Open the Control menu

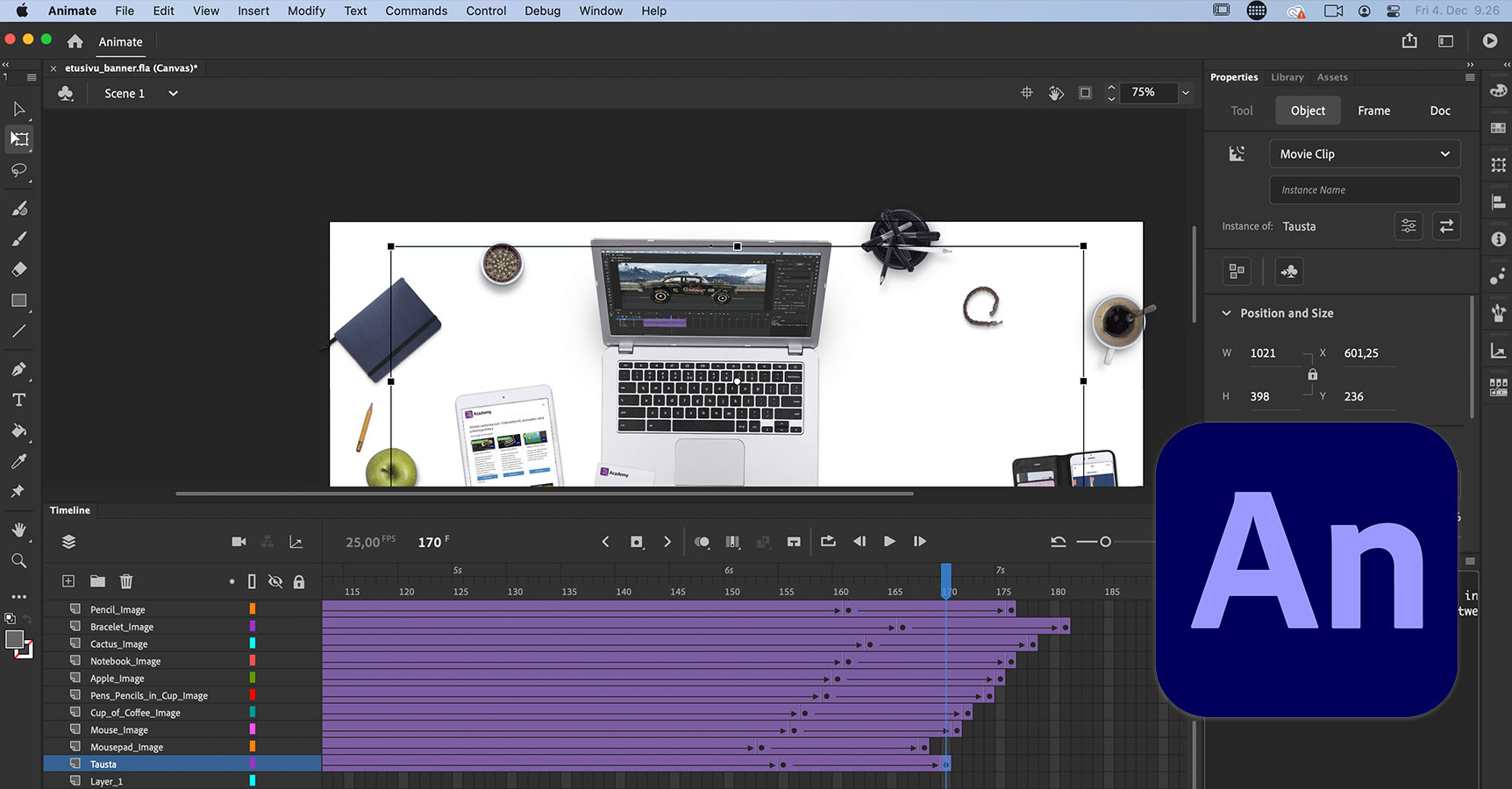(486, 11)
